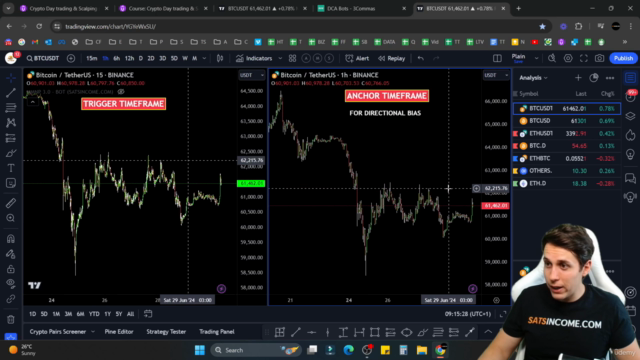Image resolution: width=640 pixels, height=360 pixels.
Task: Open Microsoft Edge from the taskbar
Action: [348, 350]
